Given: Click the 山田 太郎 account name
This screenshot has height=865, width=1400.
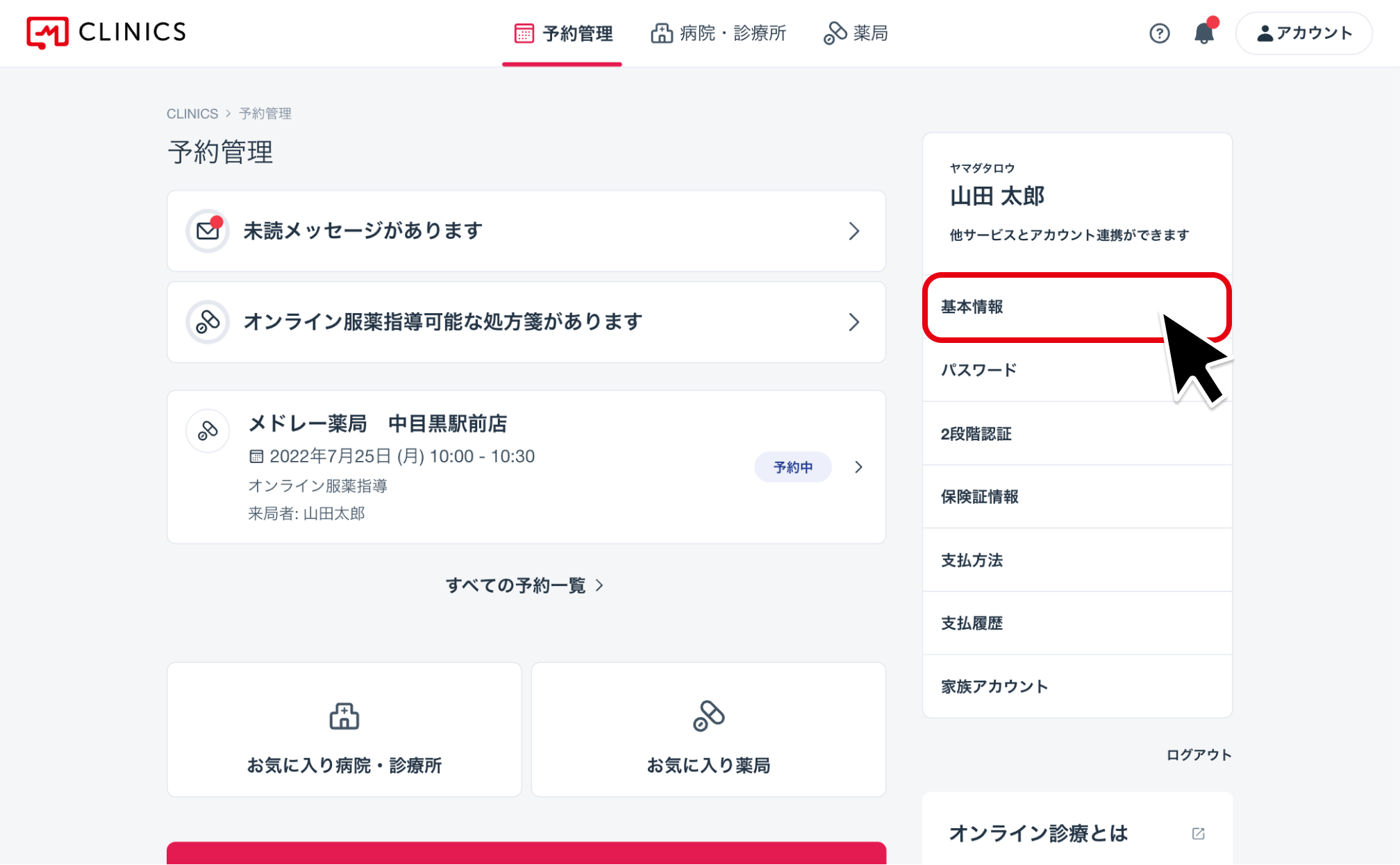Looking at the screenshot, I should click(997, 196).
